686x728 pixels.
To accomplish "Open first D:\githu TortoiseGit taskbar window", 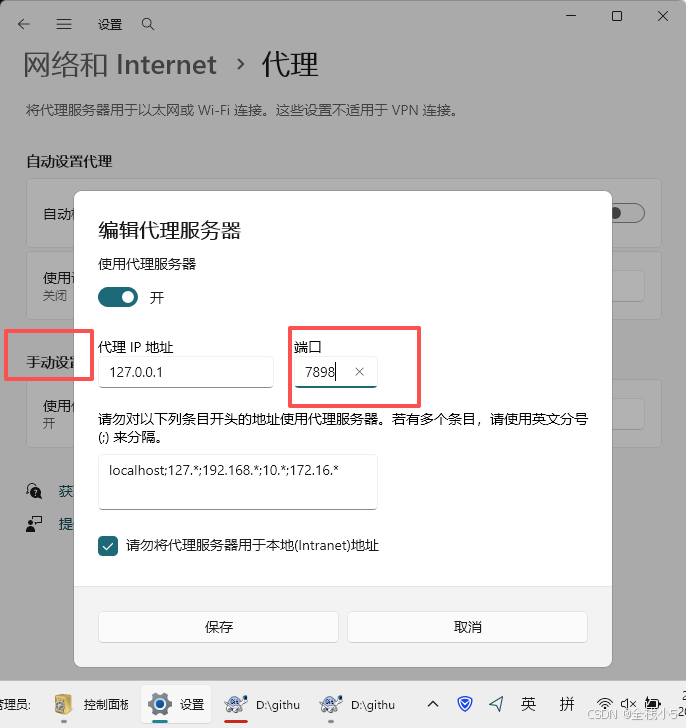I will coord(262,705).
